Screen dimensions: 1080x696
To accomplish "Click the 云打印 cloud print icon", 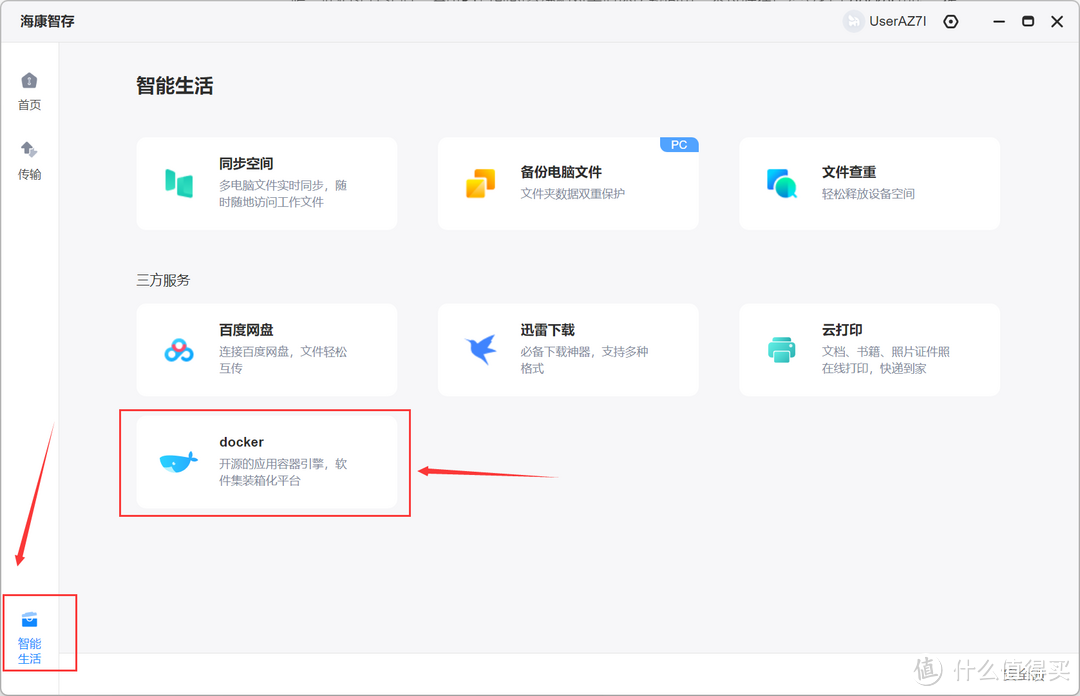I will (x=781, y=349).
